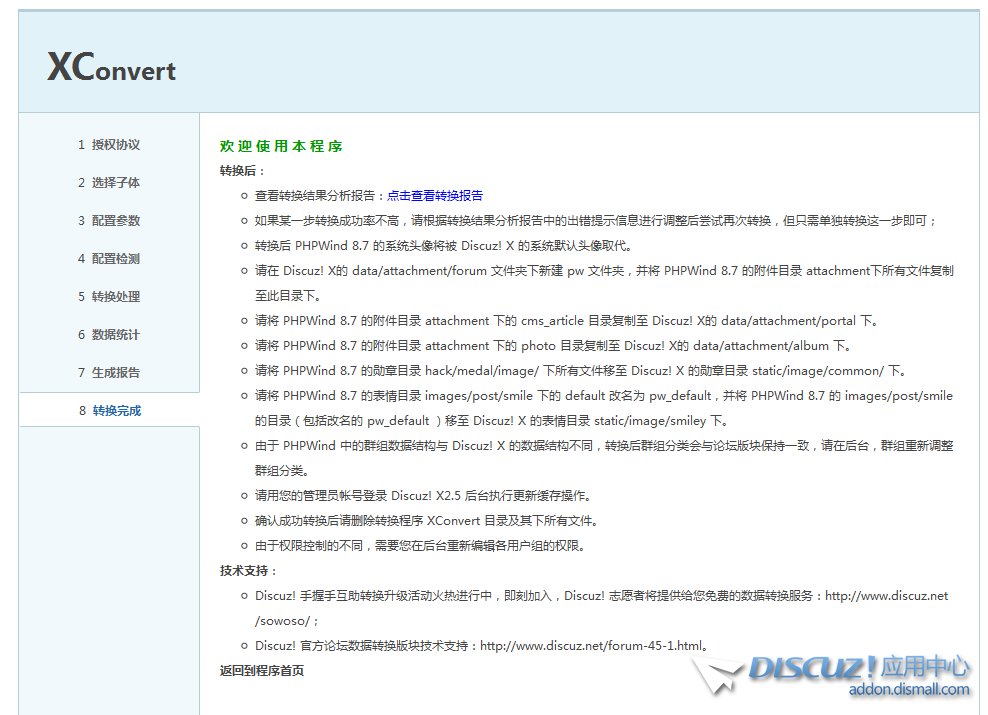Click the addon.dismall.com text

pyautogui.click(x=908, y=689)
